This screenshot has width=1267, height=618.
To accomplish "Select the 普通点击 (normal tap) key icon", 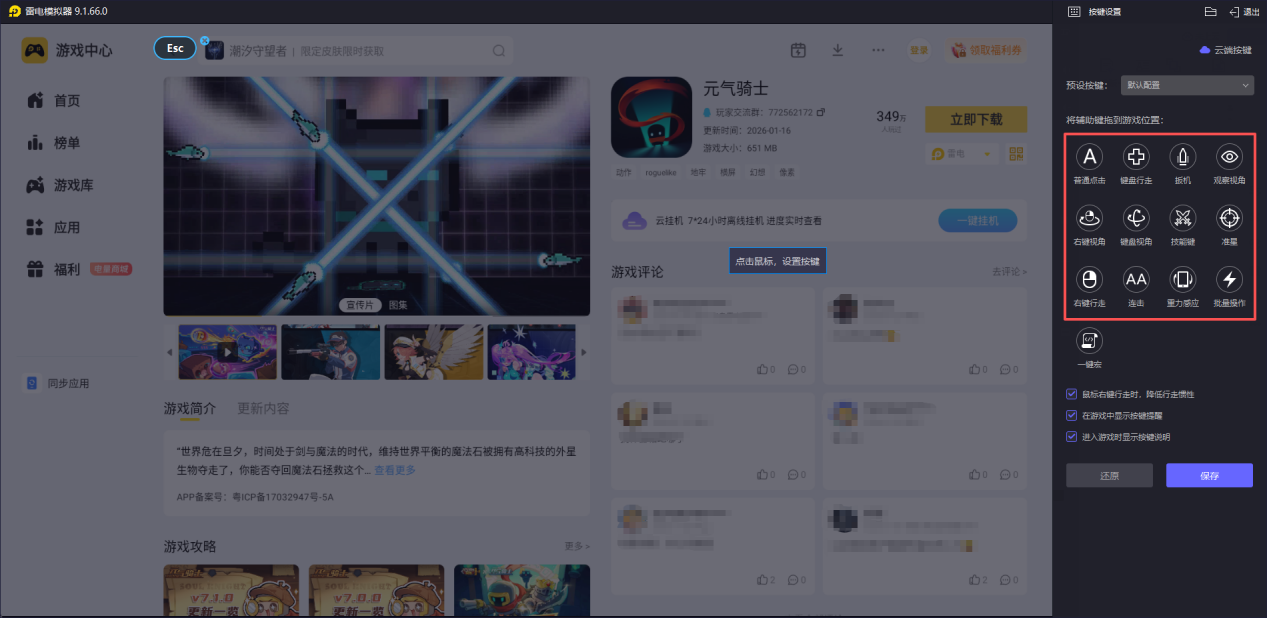I will pos(1090,157).
